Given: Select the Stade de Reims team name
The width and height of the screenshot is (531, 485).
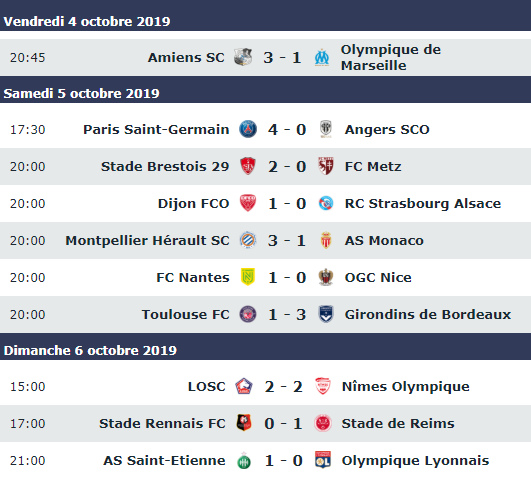Looking at the screenshot, I should [x=398, y=423].
